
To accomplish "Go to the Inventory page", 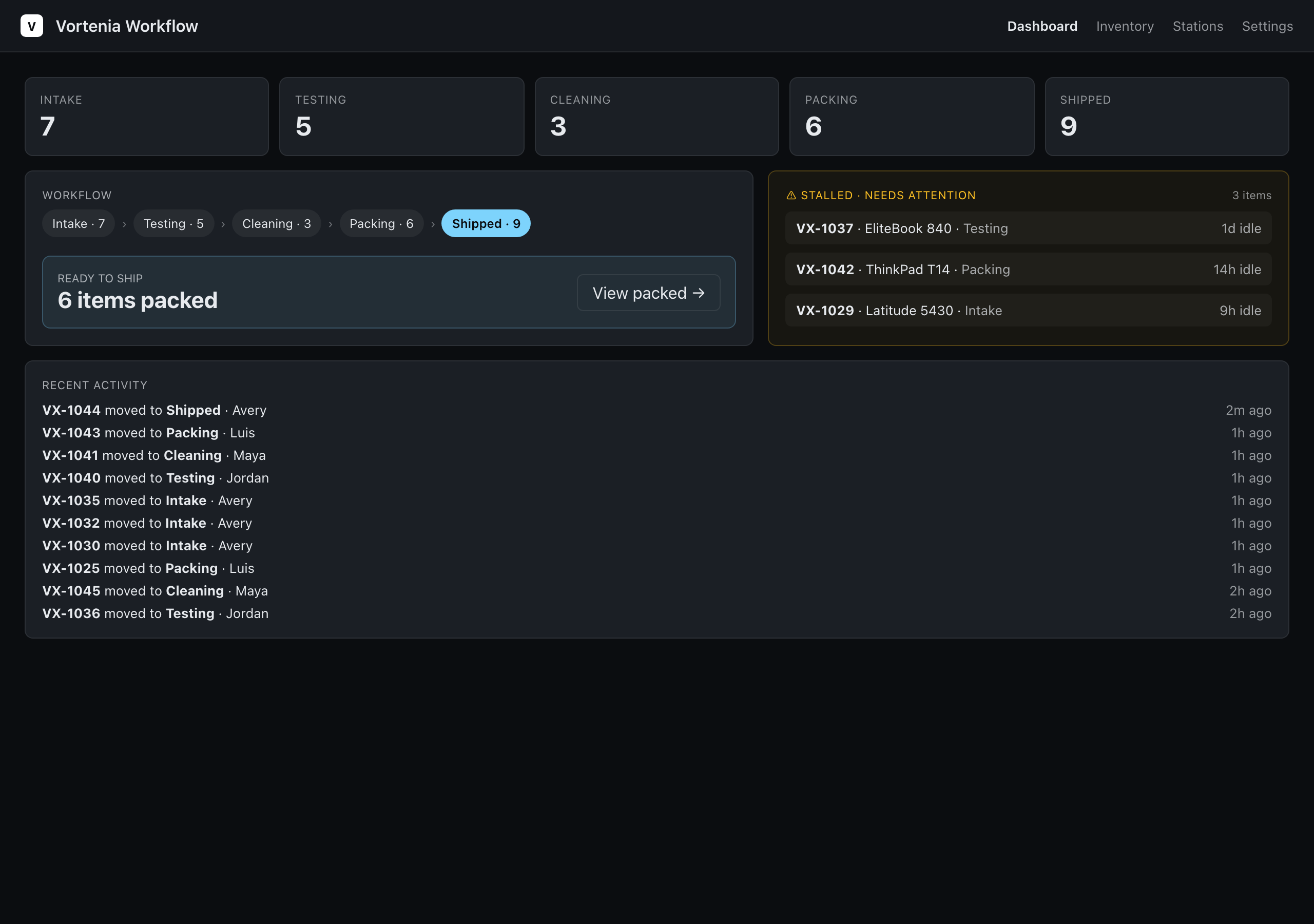I will coord(1125,26).
